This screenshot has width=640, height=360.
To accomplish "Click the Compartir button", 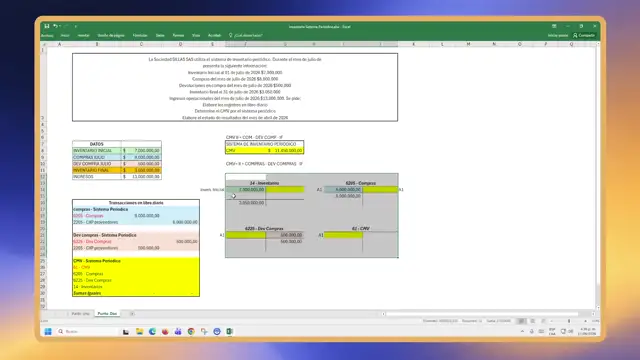I will point(584,36).
